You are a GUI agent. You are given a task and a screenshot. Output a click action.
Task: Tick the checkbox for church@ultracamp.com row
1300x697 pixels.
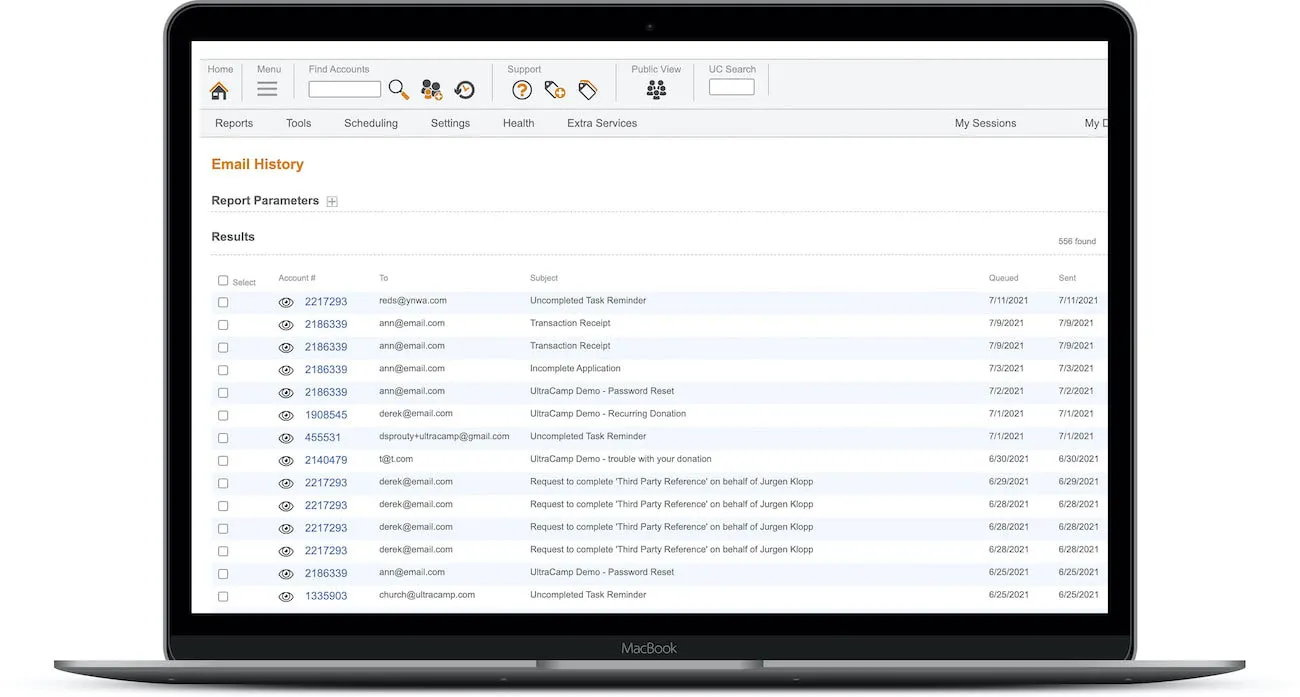(x=223, y=597)
